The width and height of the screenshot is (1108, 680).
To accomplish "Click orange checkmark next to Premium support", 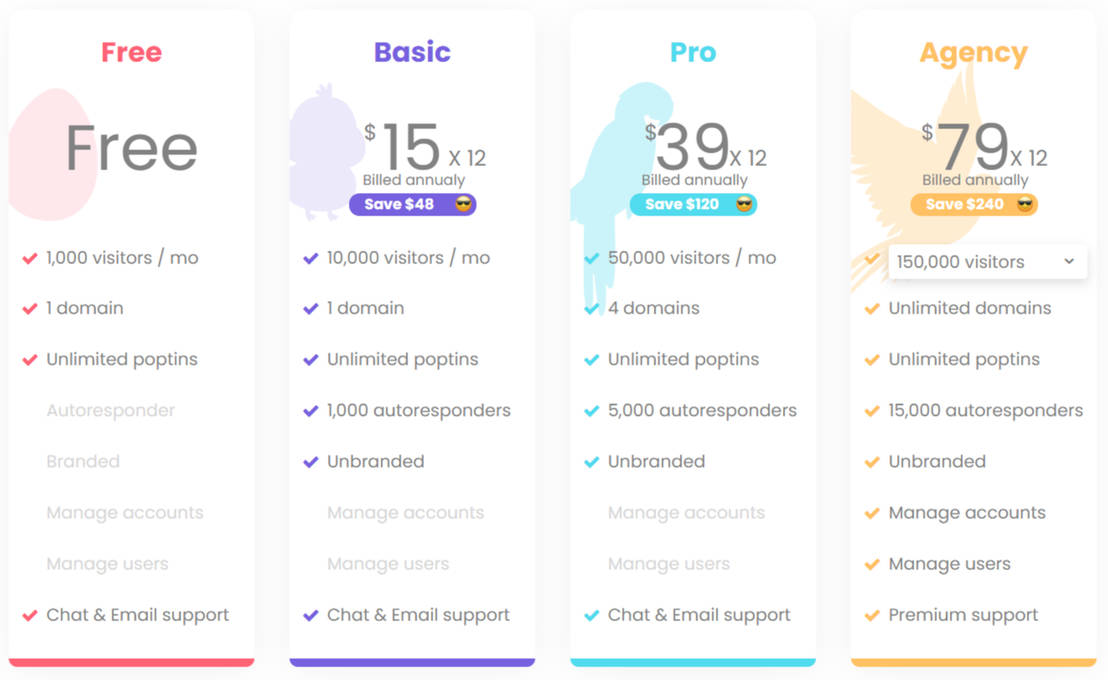I will [872, 616].
